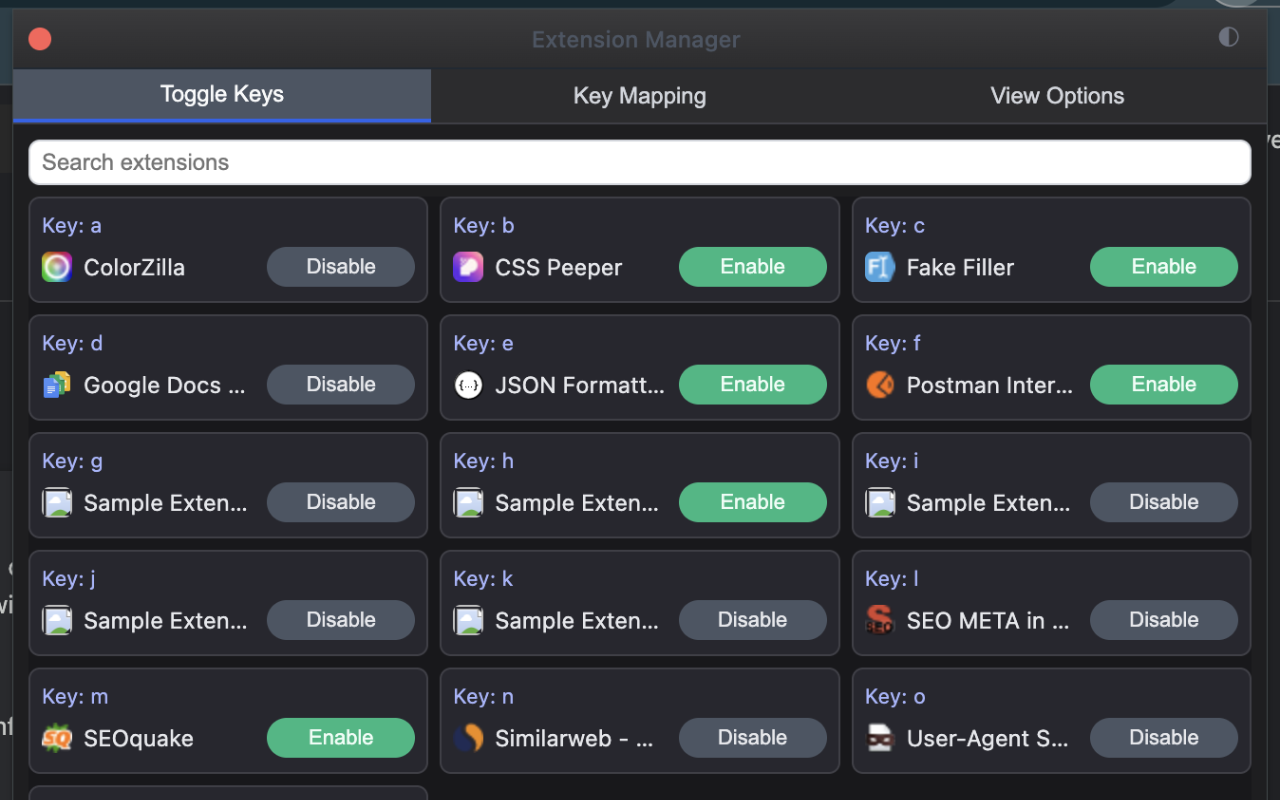Click the Fake Filler name label

coord(960,268)
